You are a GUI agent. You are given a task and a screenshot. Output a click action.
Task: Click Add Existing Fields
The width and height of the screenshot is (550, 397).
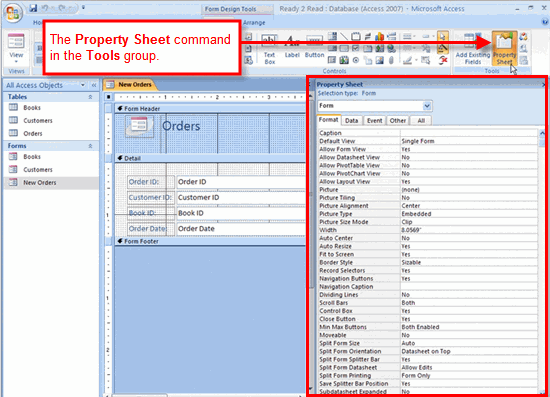coord(472,49)
